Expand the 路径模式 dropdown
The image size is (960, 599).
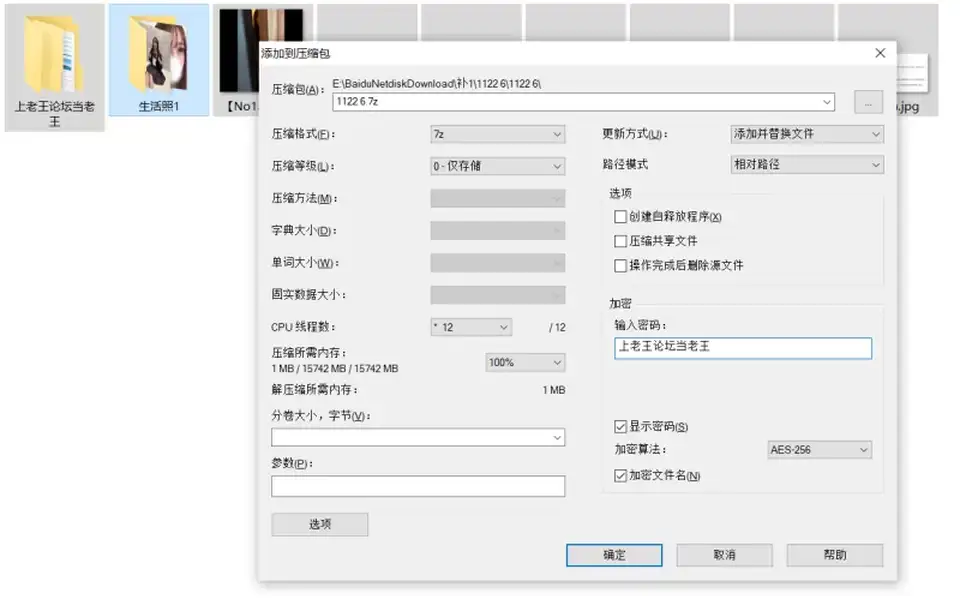pos(807,165)
